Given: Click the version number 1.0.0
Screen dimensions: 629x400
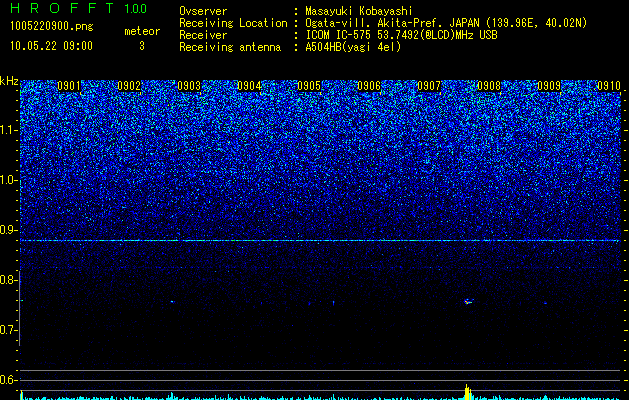Looking at the screenshot, I should (x=135, y=9).
